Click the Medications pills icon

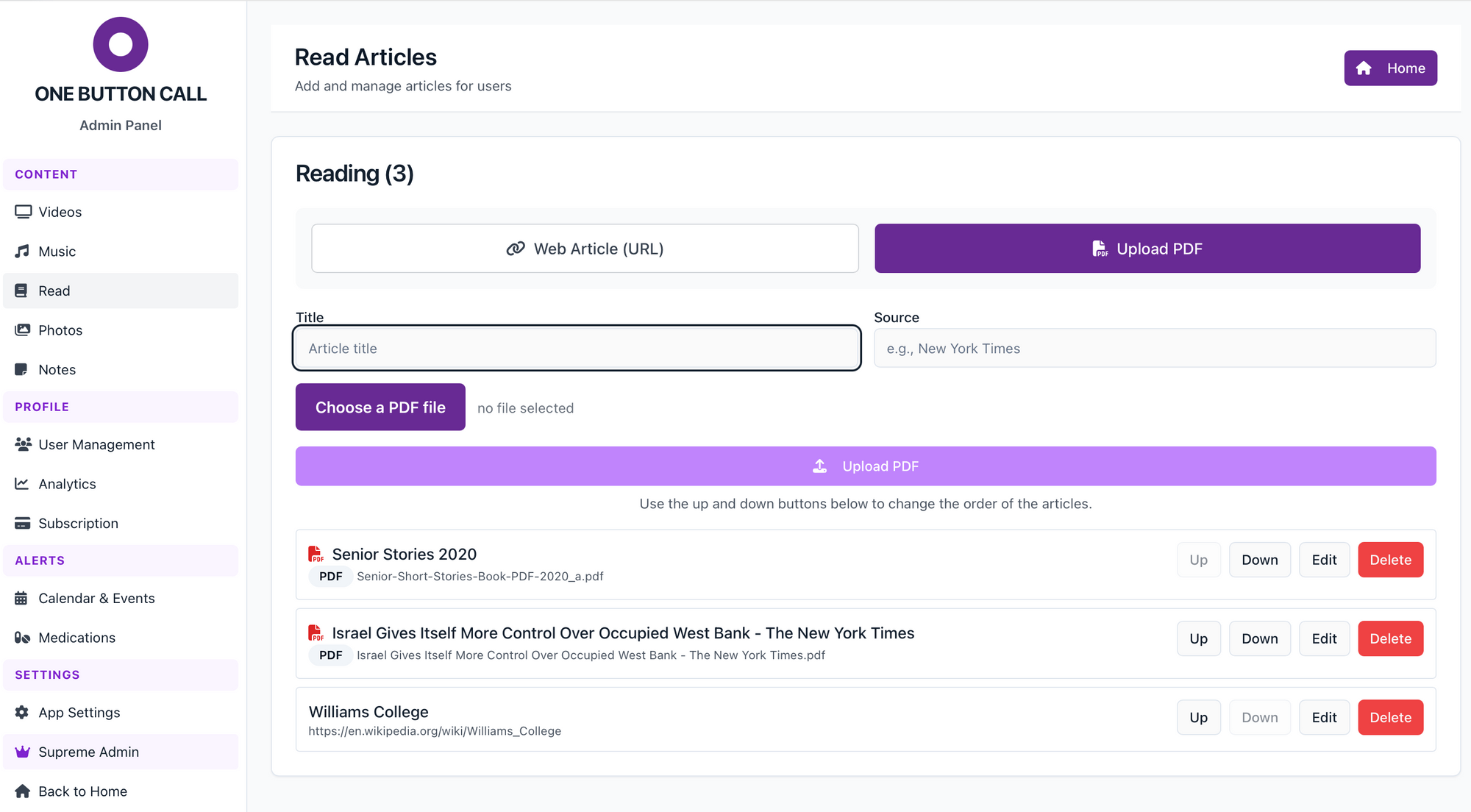tap(22, 638)
